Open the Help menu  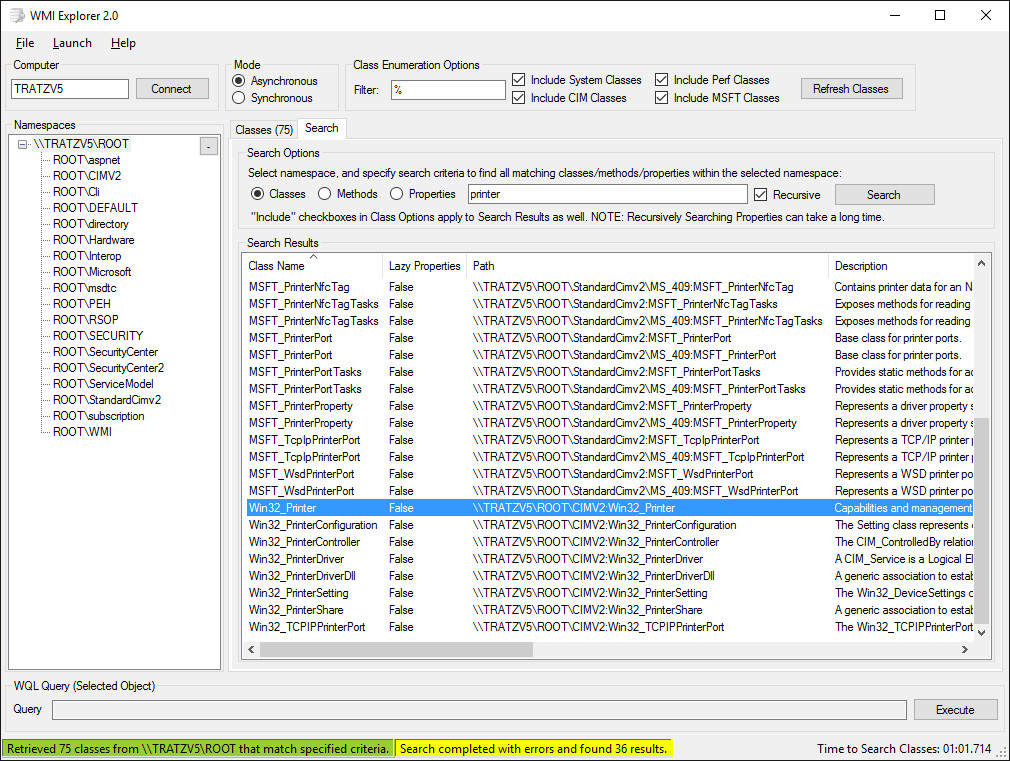point(123,43)
